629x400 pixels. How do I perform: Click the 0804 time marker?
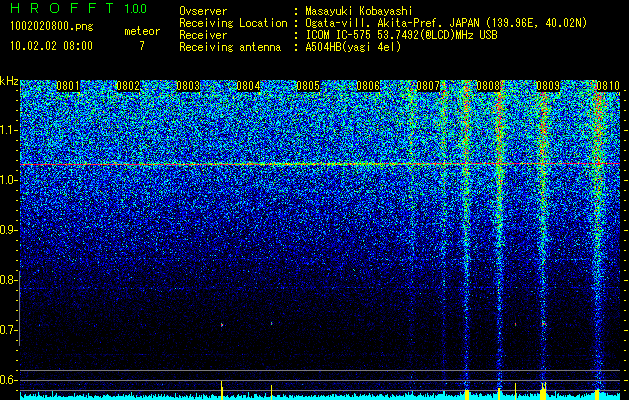(x=248, y=86)
